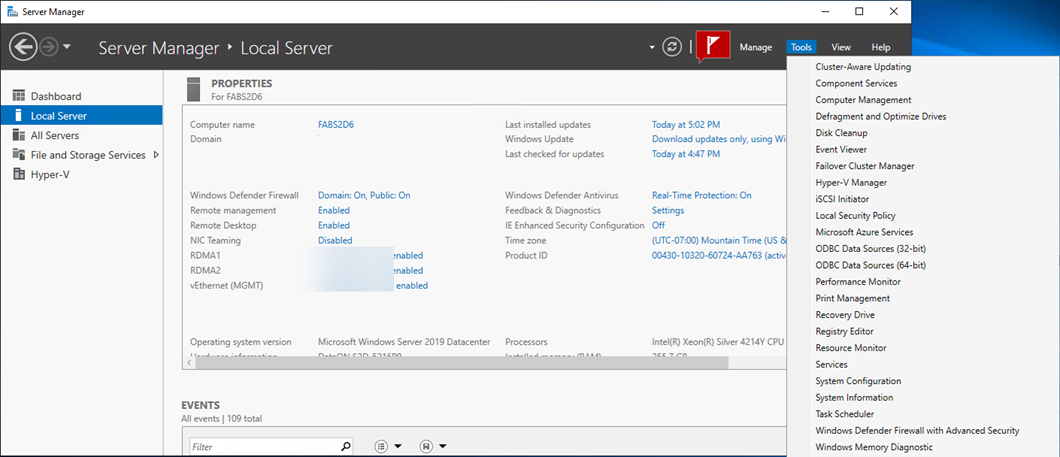The image size is (1060, 457).
Task: Click the Mountain Time zone link
Action: [x=719, y=240]
